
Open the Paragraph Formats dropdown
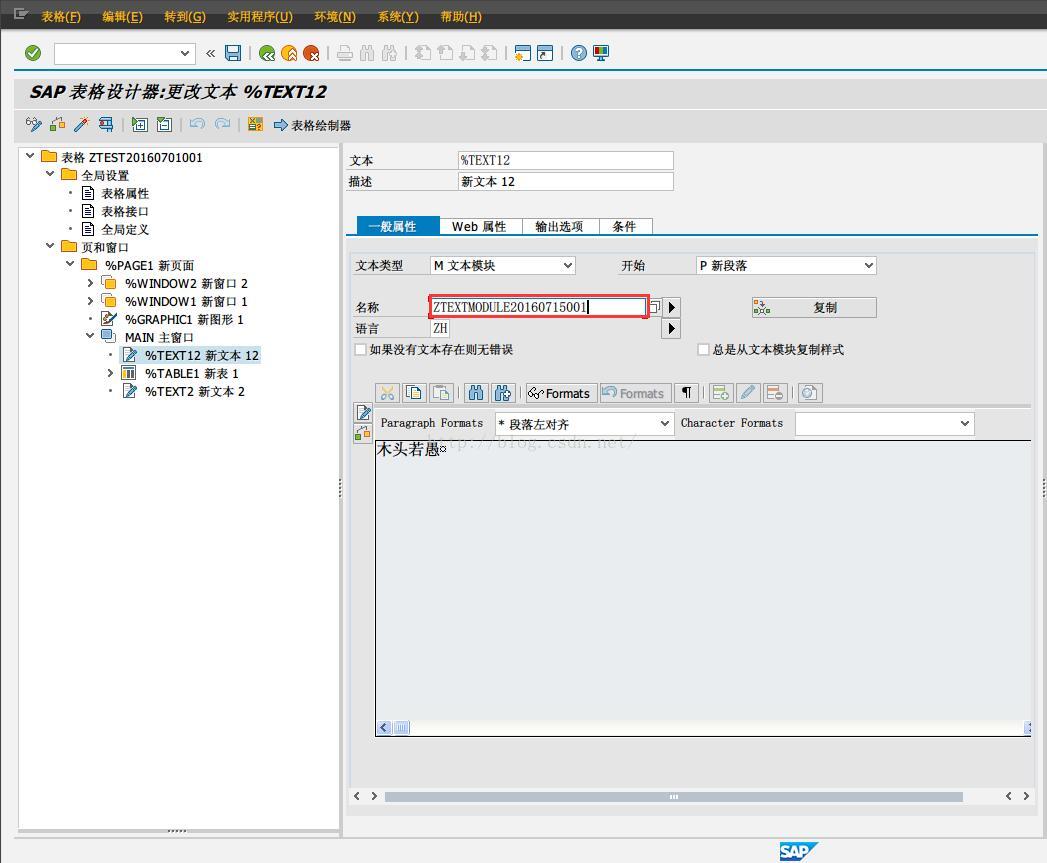pyautogui.click(x=664, y=423)
